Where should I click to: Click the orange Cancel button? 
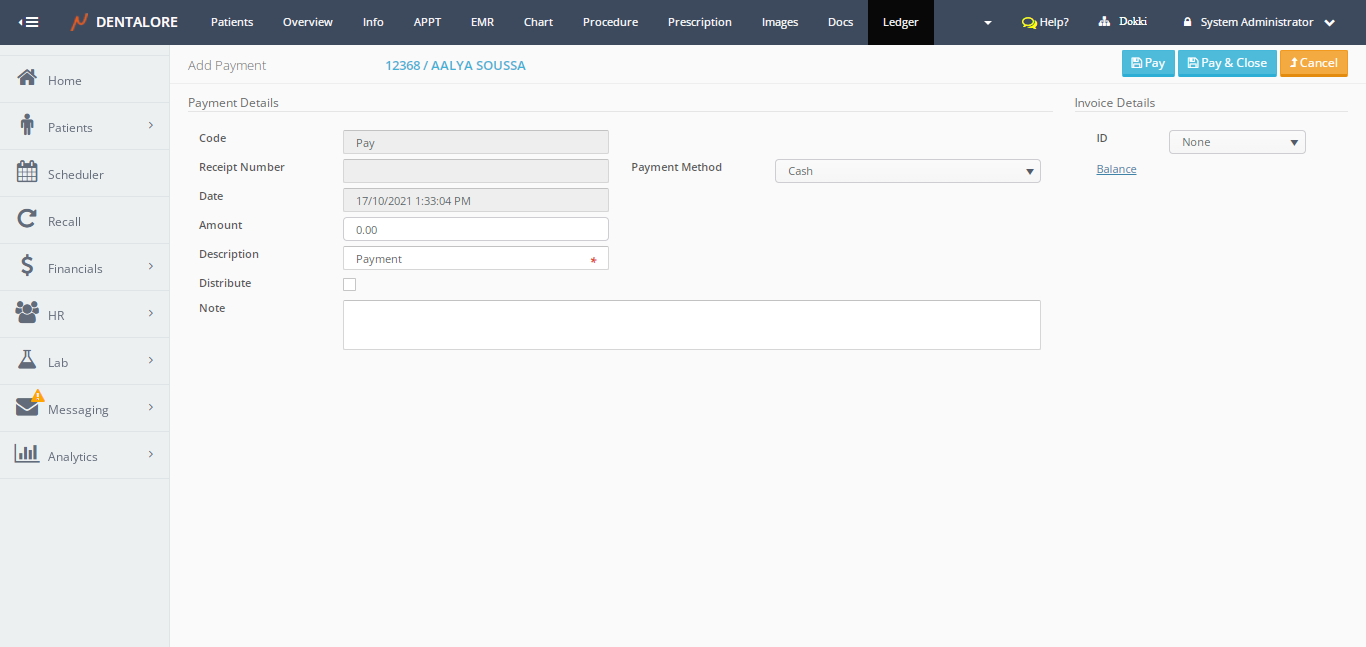pos(1313,63)
